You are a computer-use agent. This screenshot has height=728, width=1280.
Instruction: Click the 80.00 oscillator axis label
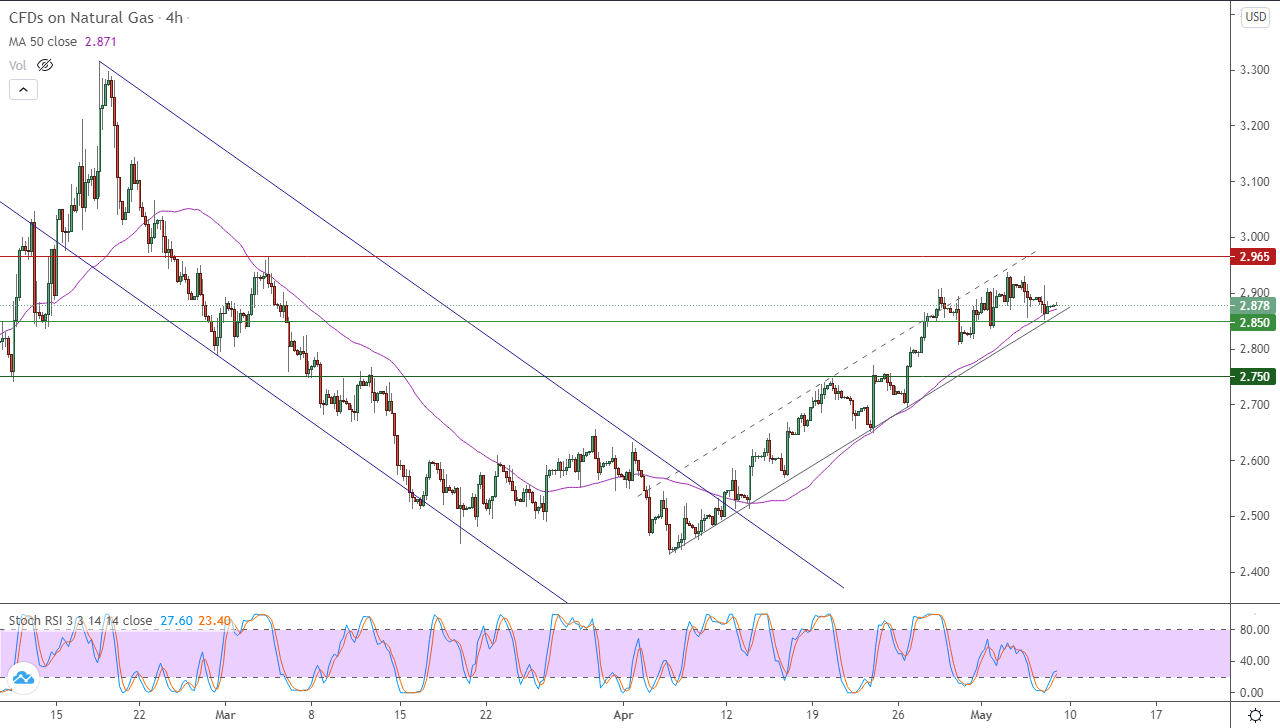(x=1254, y=630)
